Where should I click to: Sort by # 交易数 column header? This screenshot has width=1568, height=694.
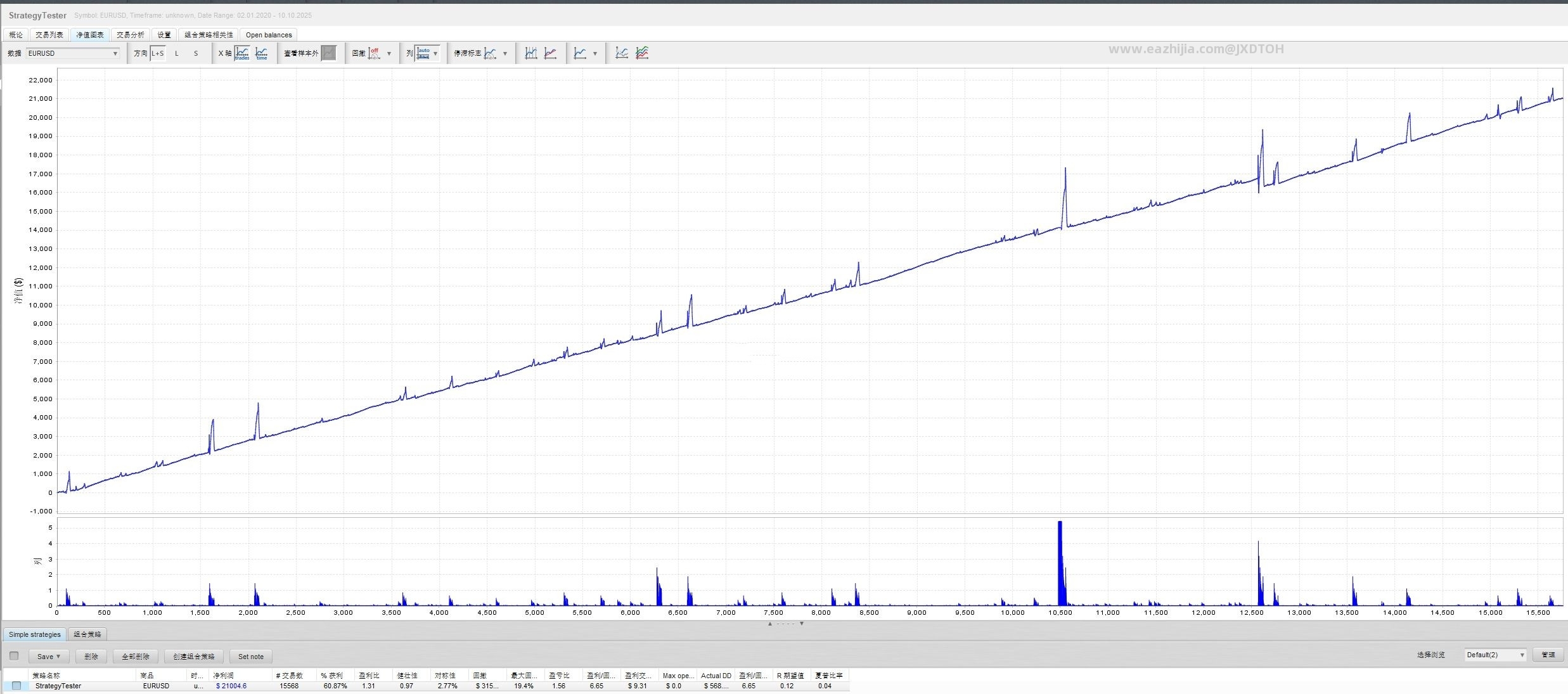295,676
